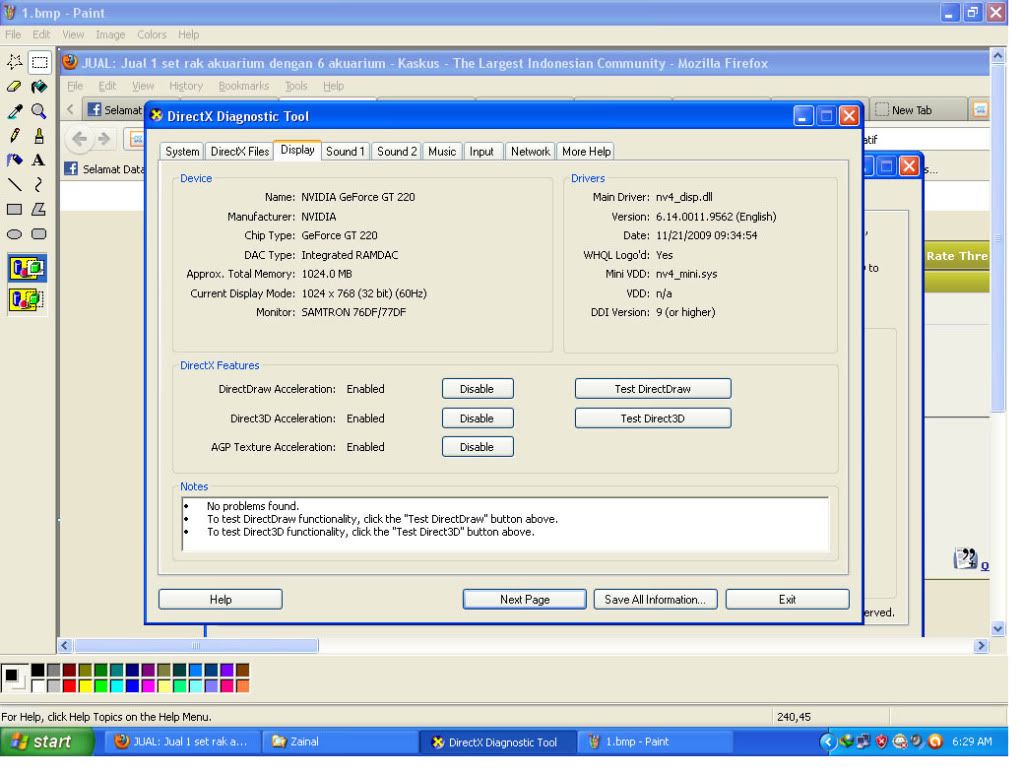Image resolution: width=1023 pixels, height=772 pixels.
Task: Choose the rectangular Select tool in Paint
Action: [39, 62]
